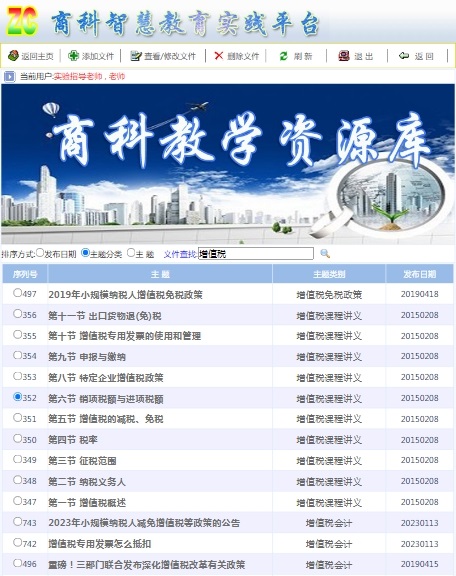
Task: Select radio button for row 743
Action: pos(17,521)
